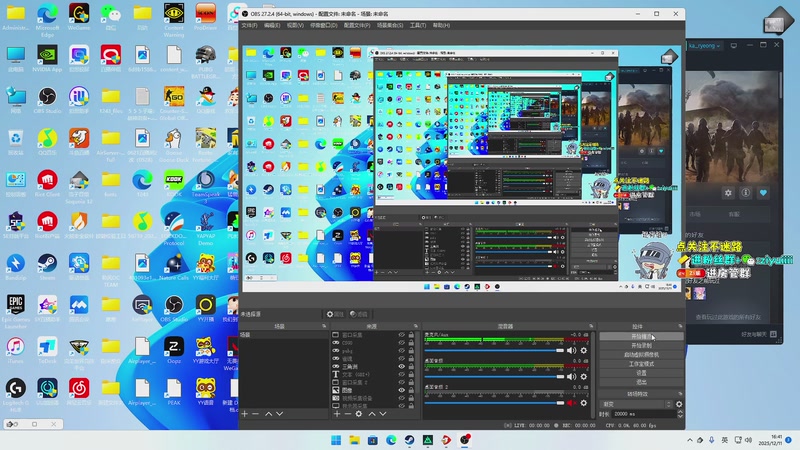Image resolution: width=800 pixels, height=450 pixels.
Task: Open 设置 settings button in controls
Action: click(x=641, y=373)
